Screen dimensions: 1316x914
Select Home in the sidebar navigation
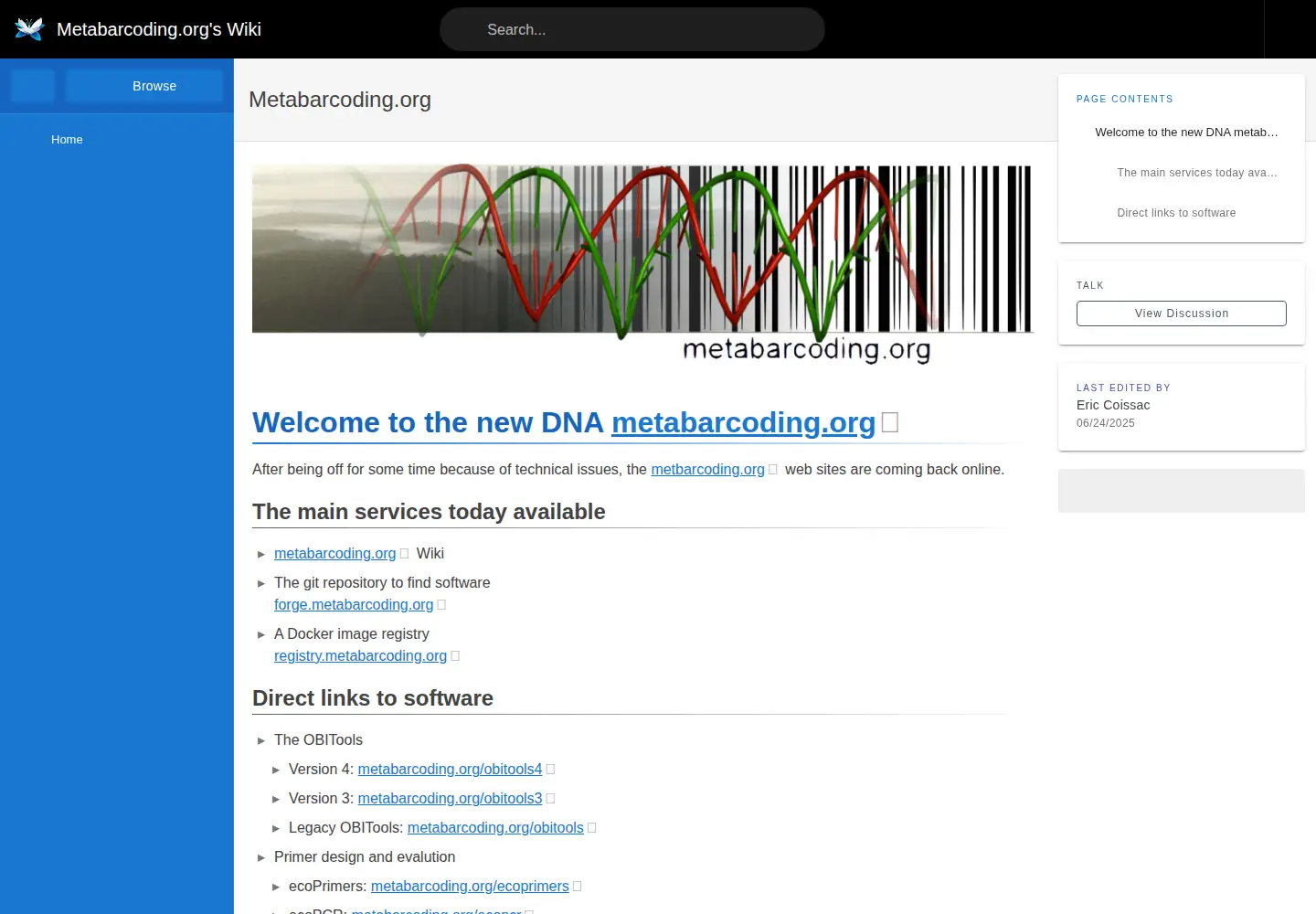pos(67,140)
